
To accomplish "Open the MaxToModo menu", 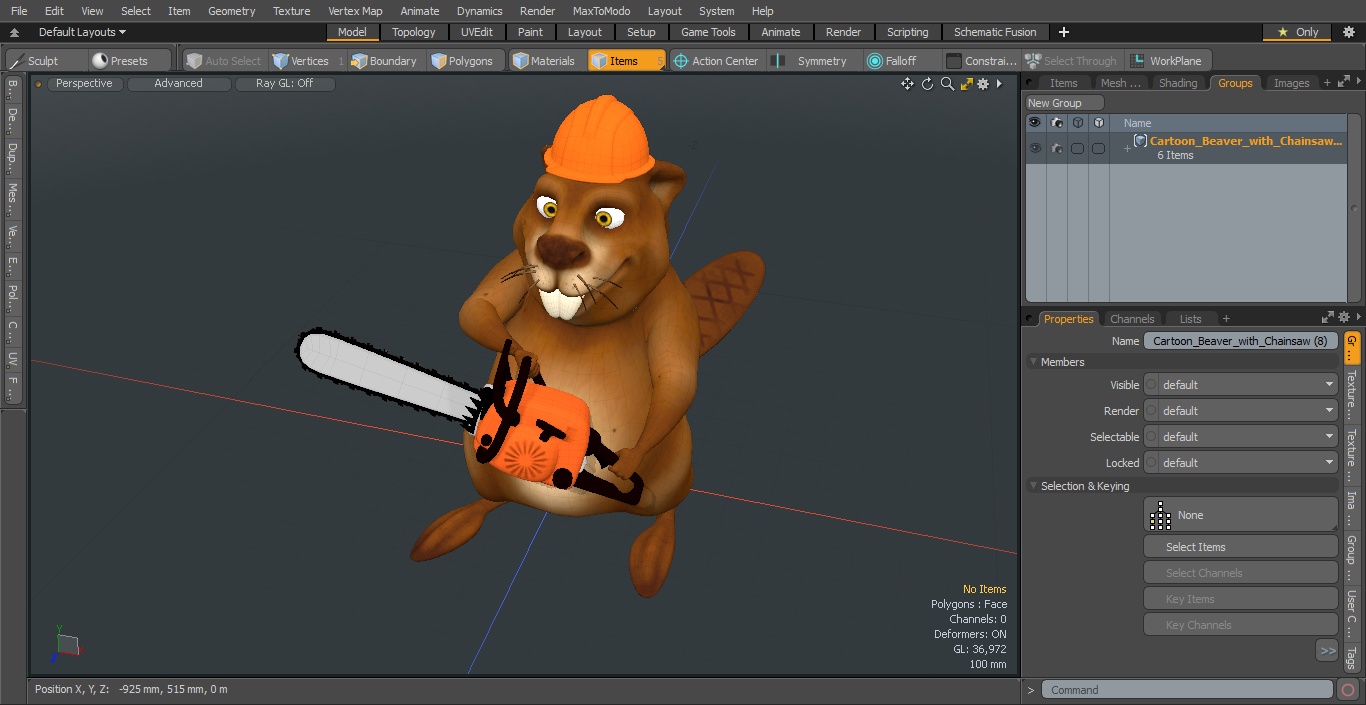I will 601,11.
